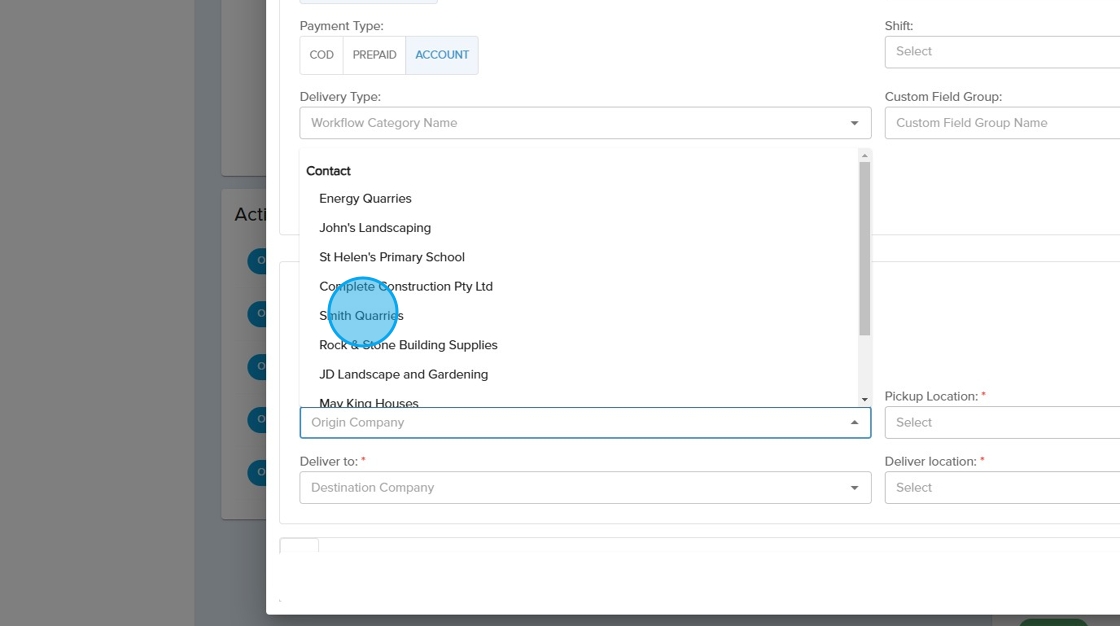Focus the Origin Company search field

[x=570, y=423]
